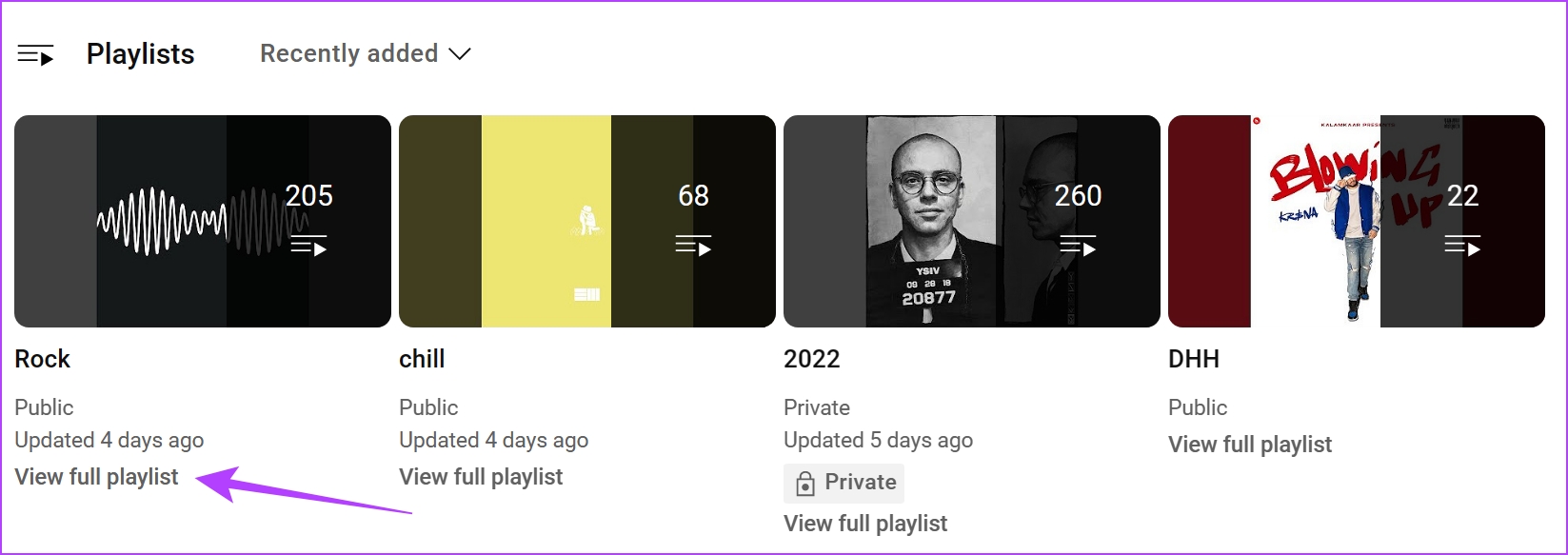Click the 2022 playlist queue icon

tap(1078, 247)
